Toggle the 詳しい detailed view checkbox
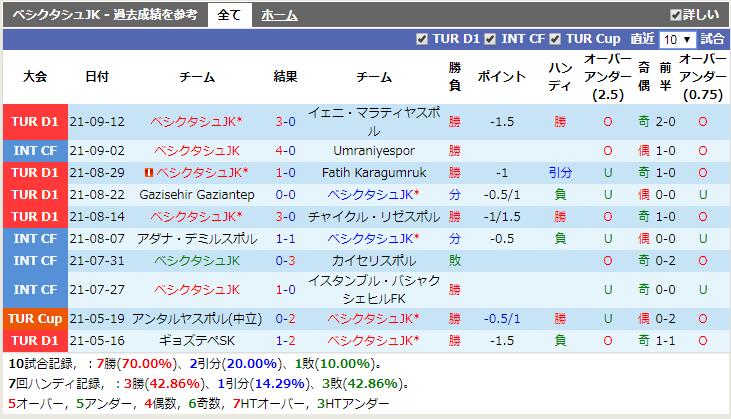731x419 pixels. point(676,15)
